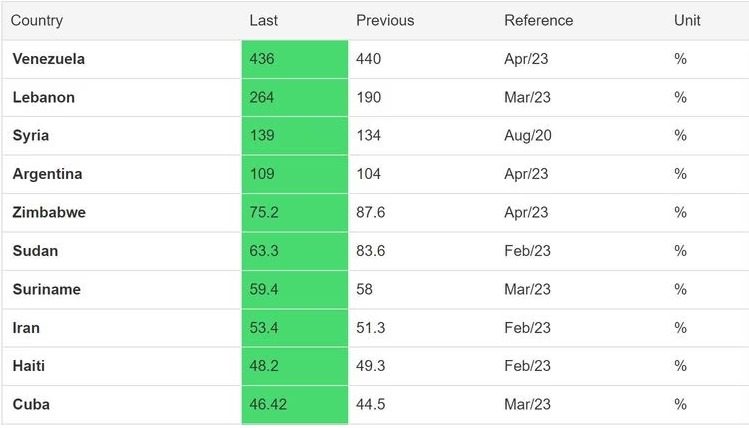Sort by Previous column header
Viewport: 749px width, 428px height.
pyautogui.click(x=384, y=20)
